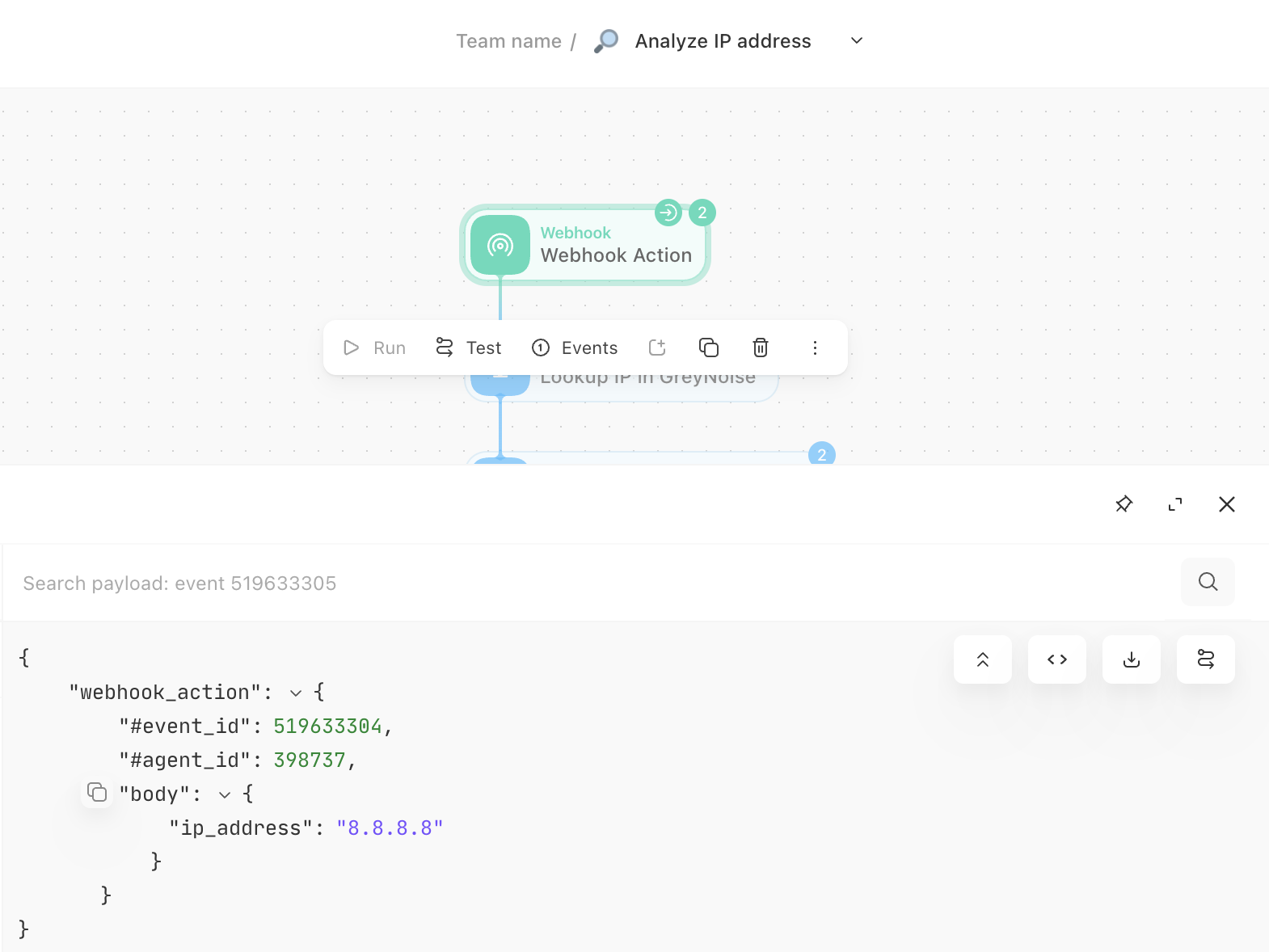Select the Webhook Action node
The image size is (1269, 952).
coord(585,245)
